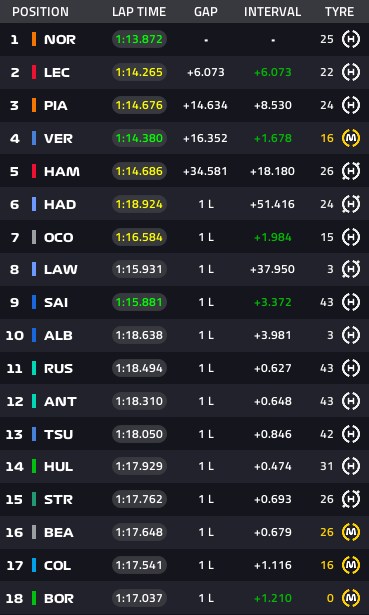Click Hamilton's used hard tyre icon
Image resolution: width=369 pixels, height=615 pixels.
[x=351, y=171]
